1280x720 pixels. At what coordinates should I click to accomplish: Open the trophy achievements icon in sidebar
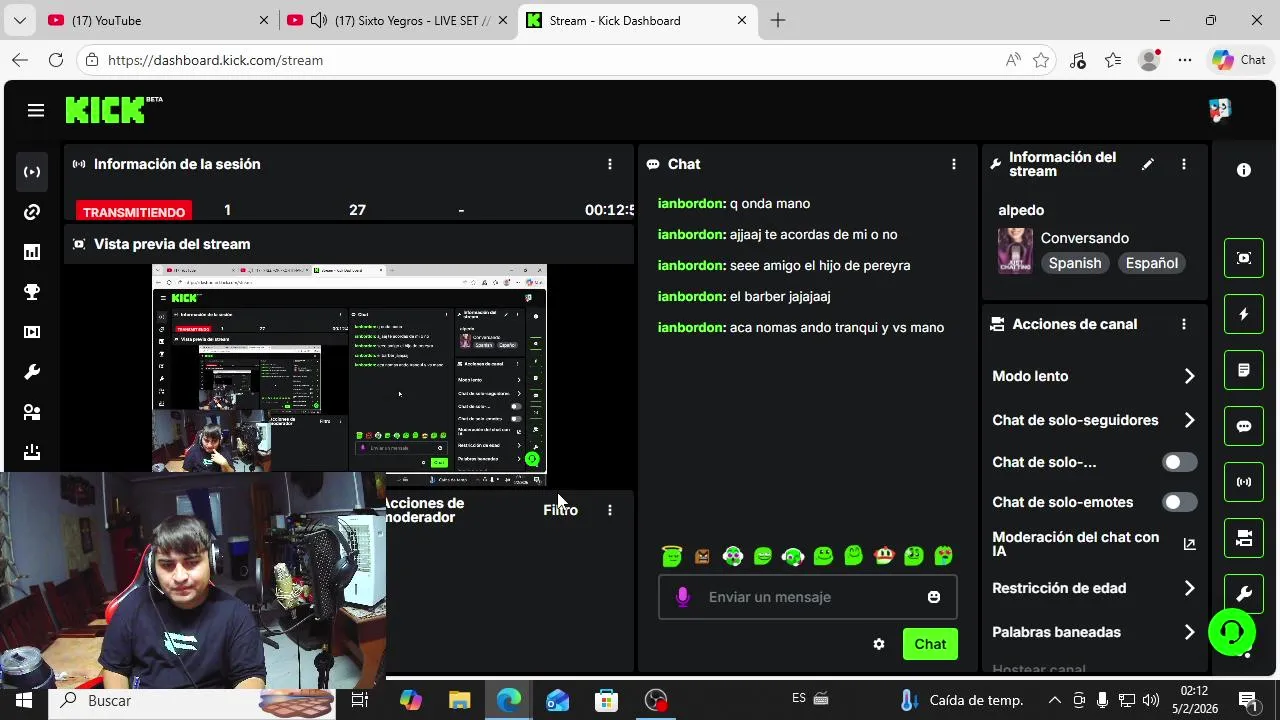(32, 292)
